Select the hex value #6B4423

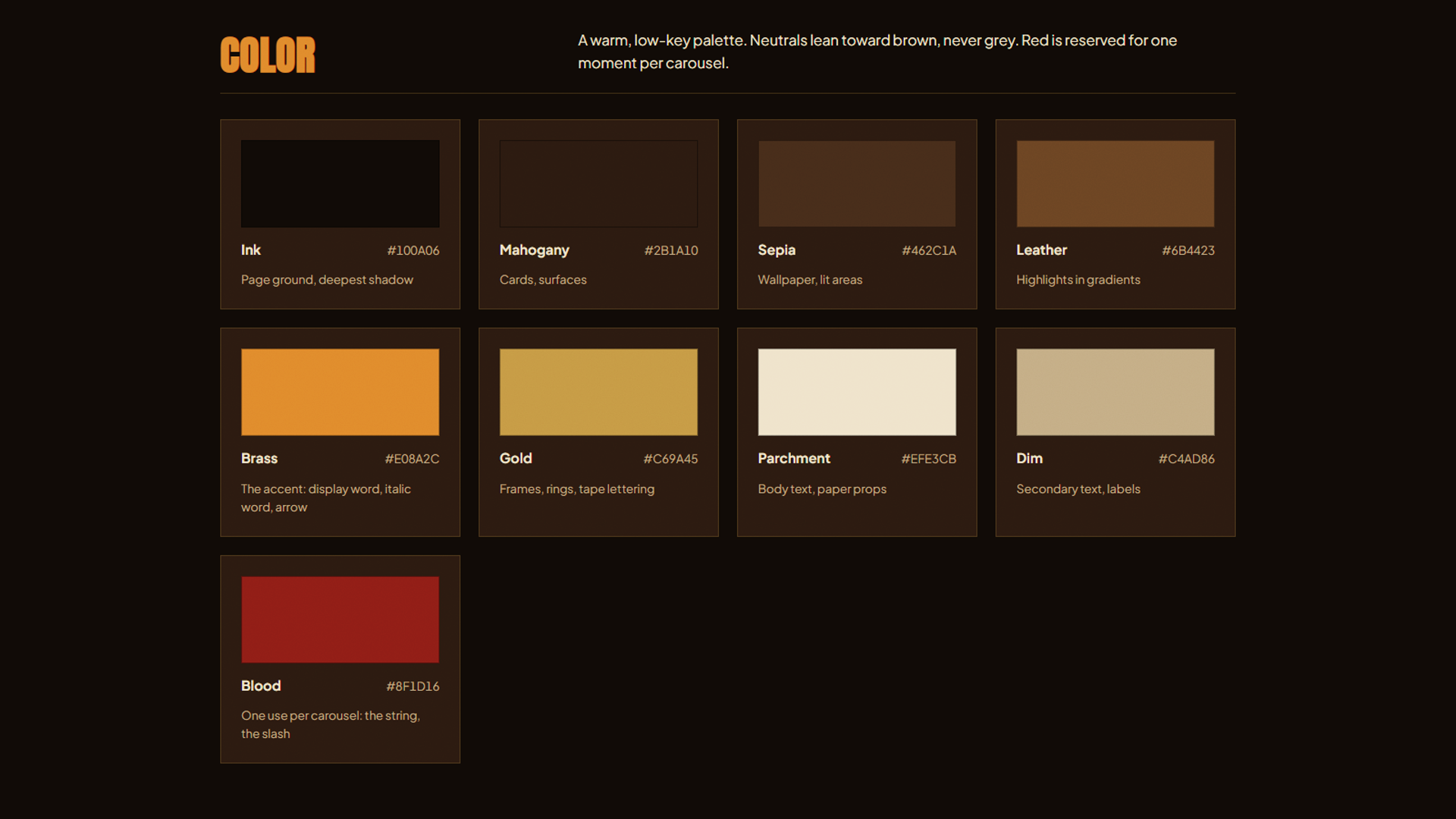click(1188, 250)
